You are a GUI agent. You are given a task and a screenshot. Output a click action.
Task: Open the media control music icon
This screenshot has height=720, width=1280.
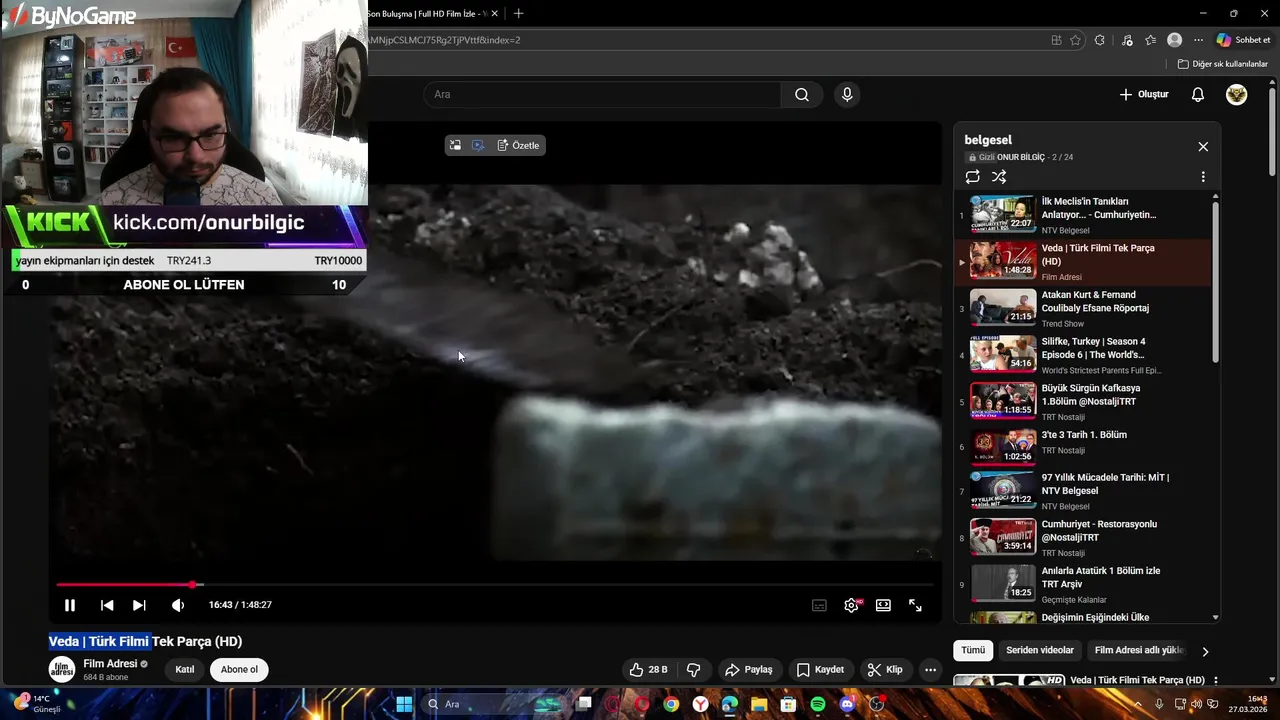1128,40
